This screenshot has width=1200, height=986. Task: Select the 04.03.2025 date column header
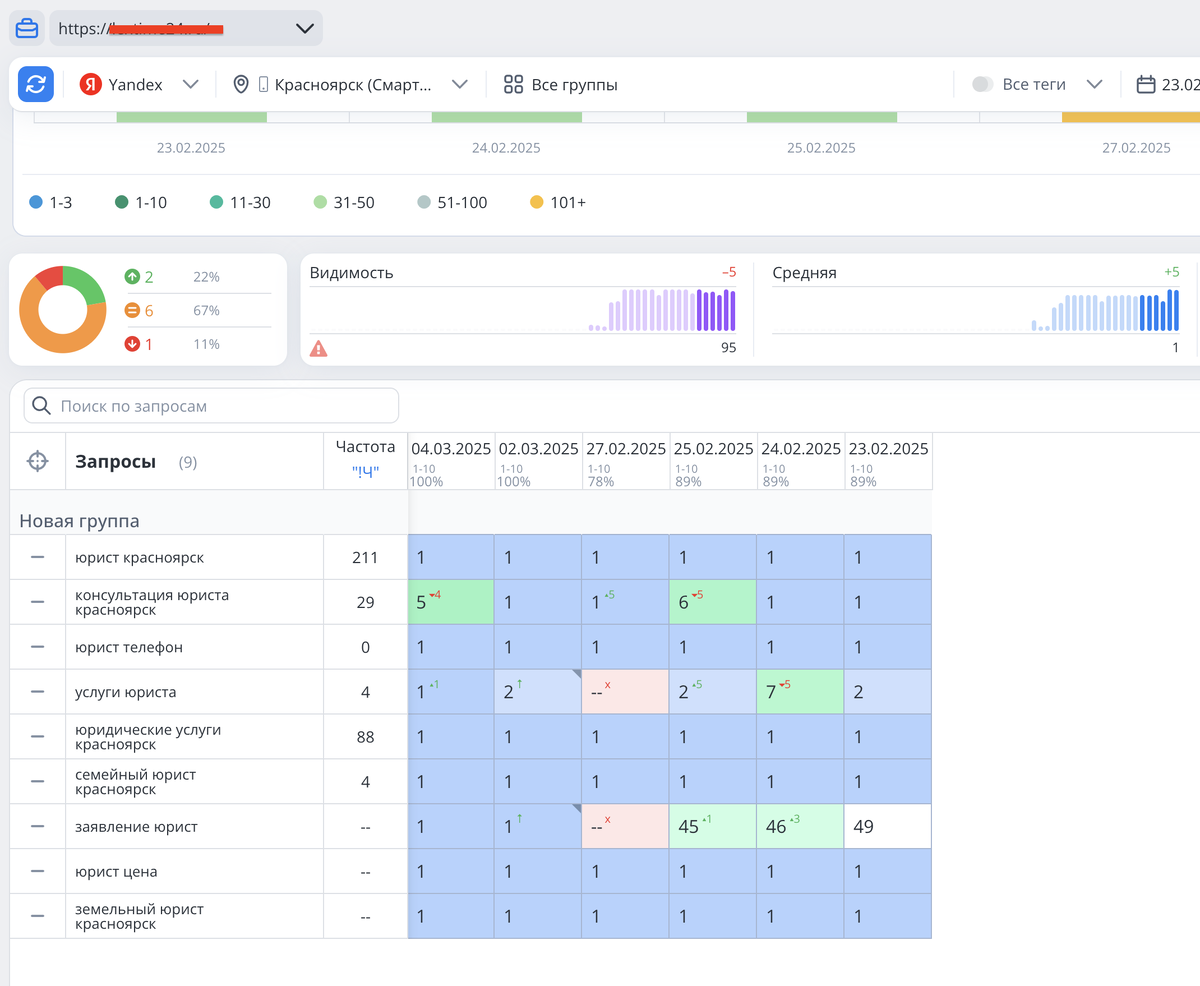click(x=451, y=461)
